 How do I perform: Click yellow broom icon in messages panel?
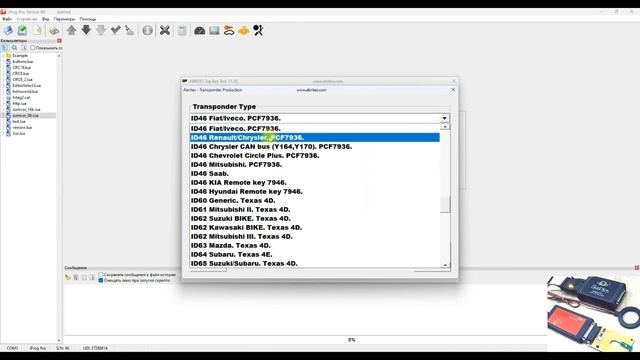(x=68, y=278)
